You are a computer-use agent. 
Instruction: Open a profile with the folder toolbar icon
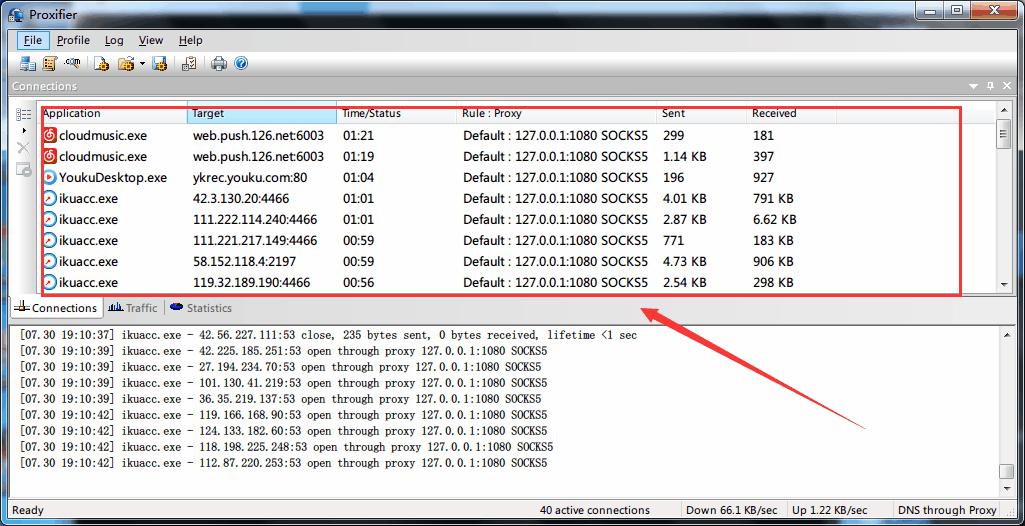coord(126,63)
